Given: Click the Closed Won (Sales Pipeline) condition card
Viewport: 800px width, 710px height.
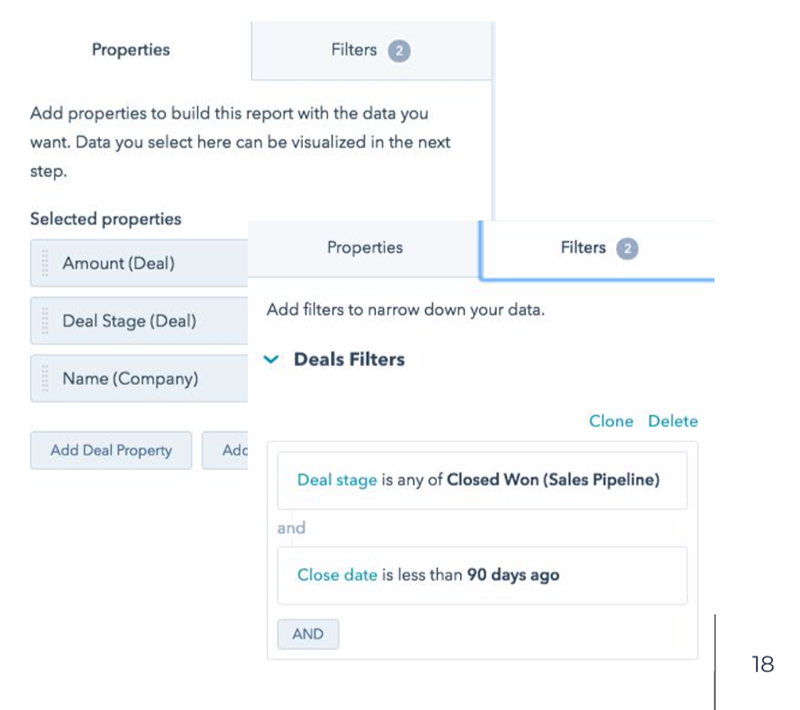Looking at the screenshot, I should click(482, 481).
